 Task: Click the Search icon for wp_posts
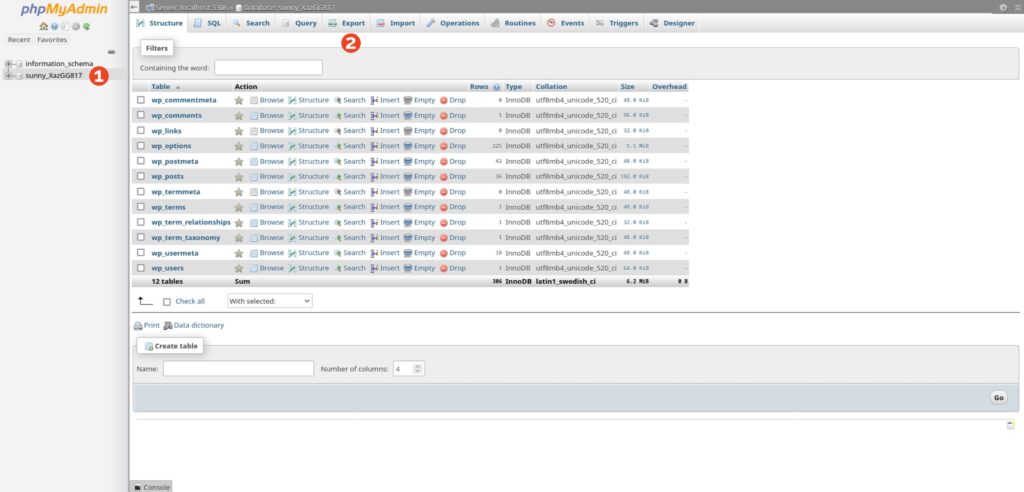[x=338, y=176]
